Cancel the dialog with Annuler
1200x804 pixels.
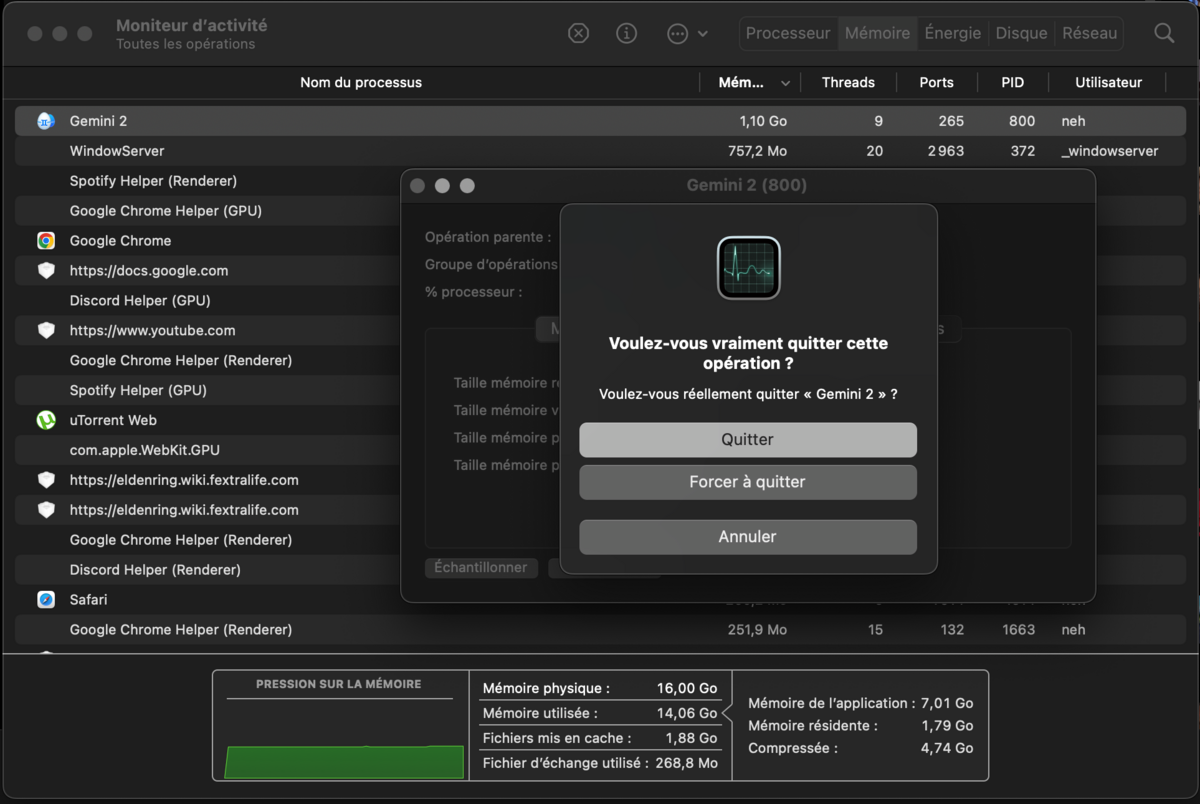point(748,537)
